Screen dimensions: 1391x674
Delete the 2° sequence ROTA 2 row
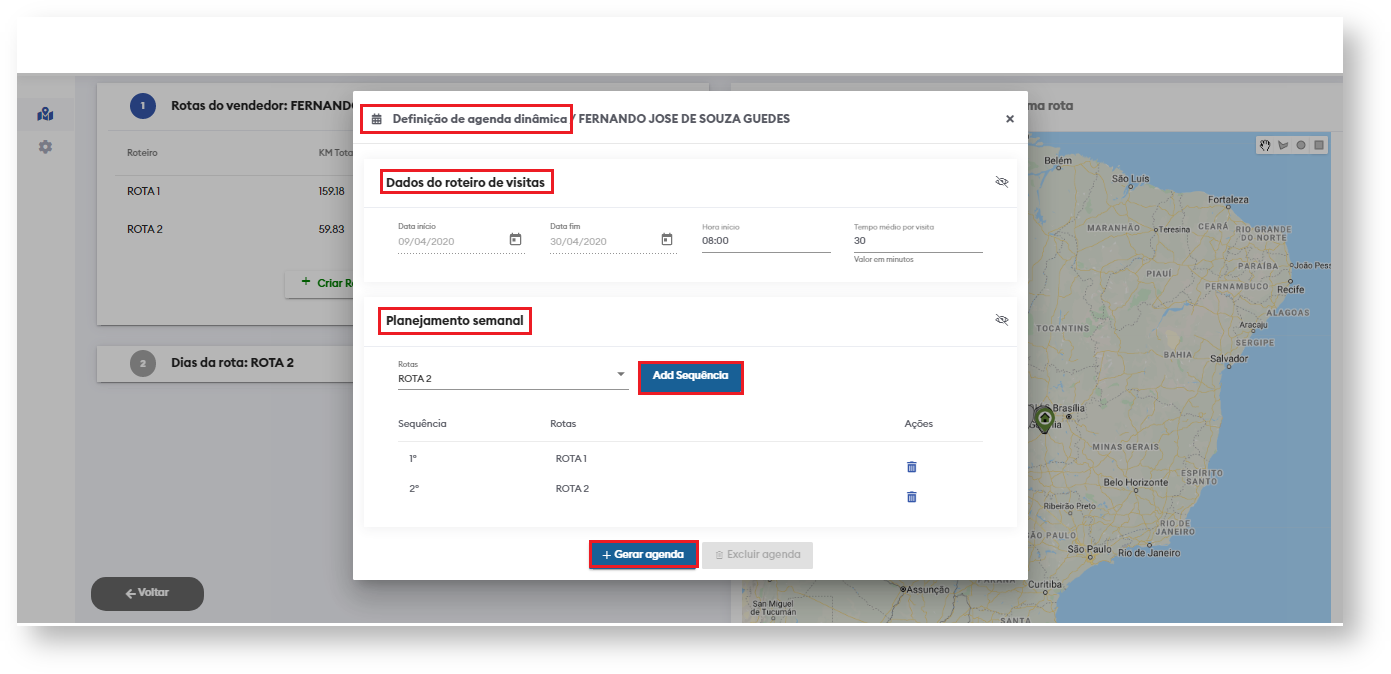[x=911, y=497]
